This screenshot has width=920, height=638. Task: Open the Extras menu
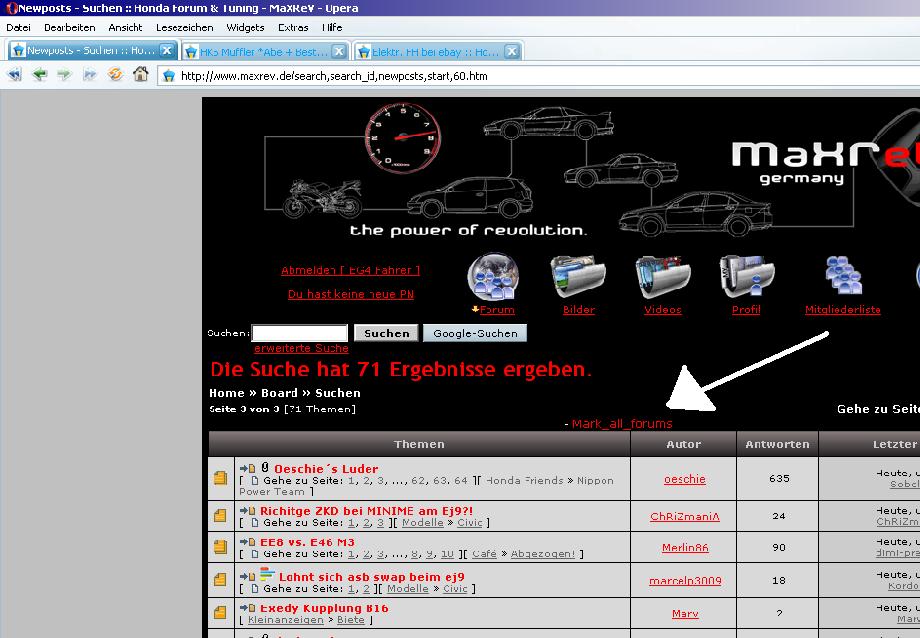pyautogui.click(x=293, y=27)
